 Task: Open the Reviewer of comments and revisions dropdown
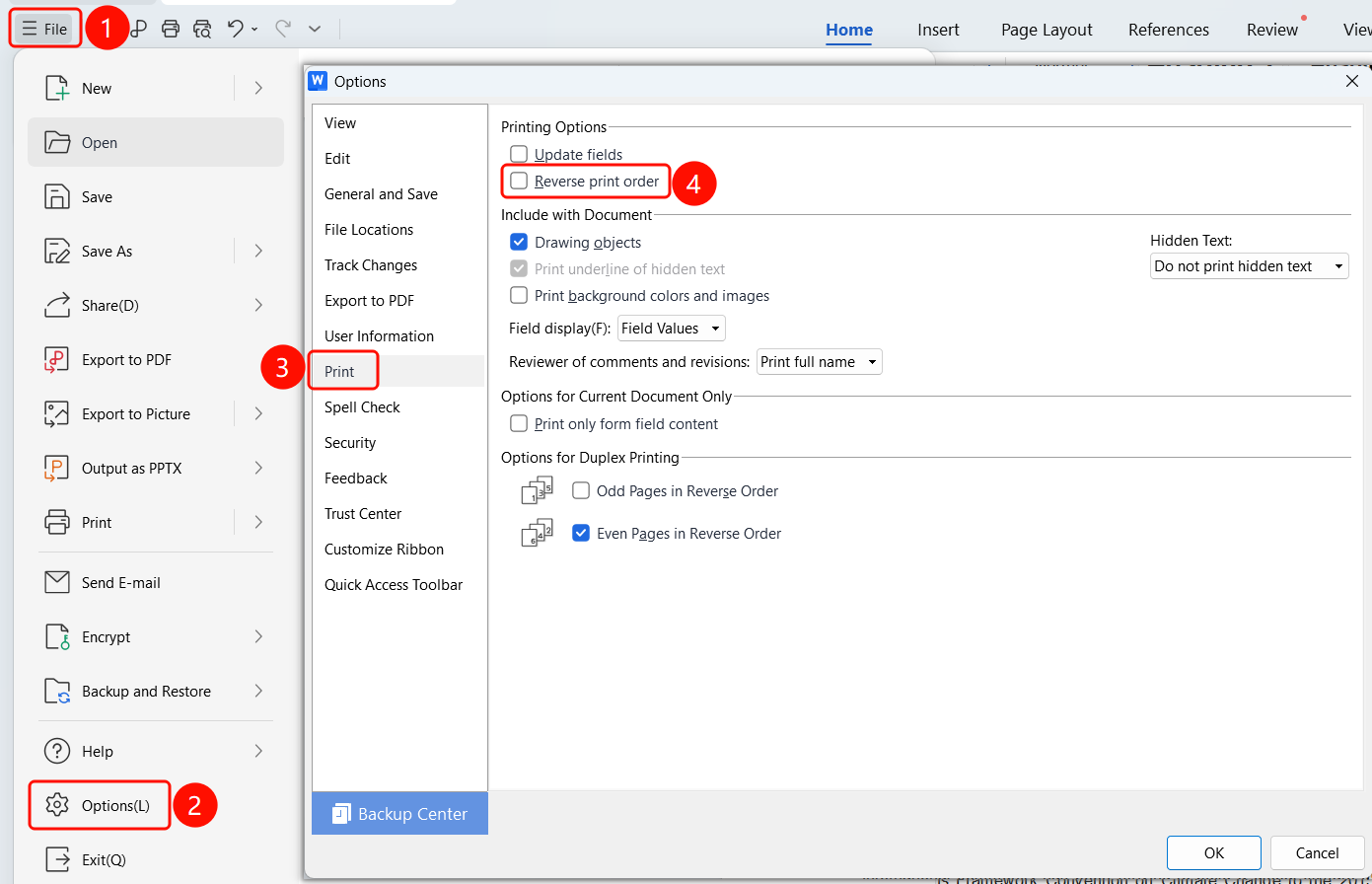pyautogui.click(x=820, y=361)
